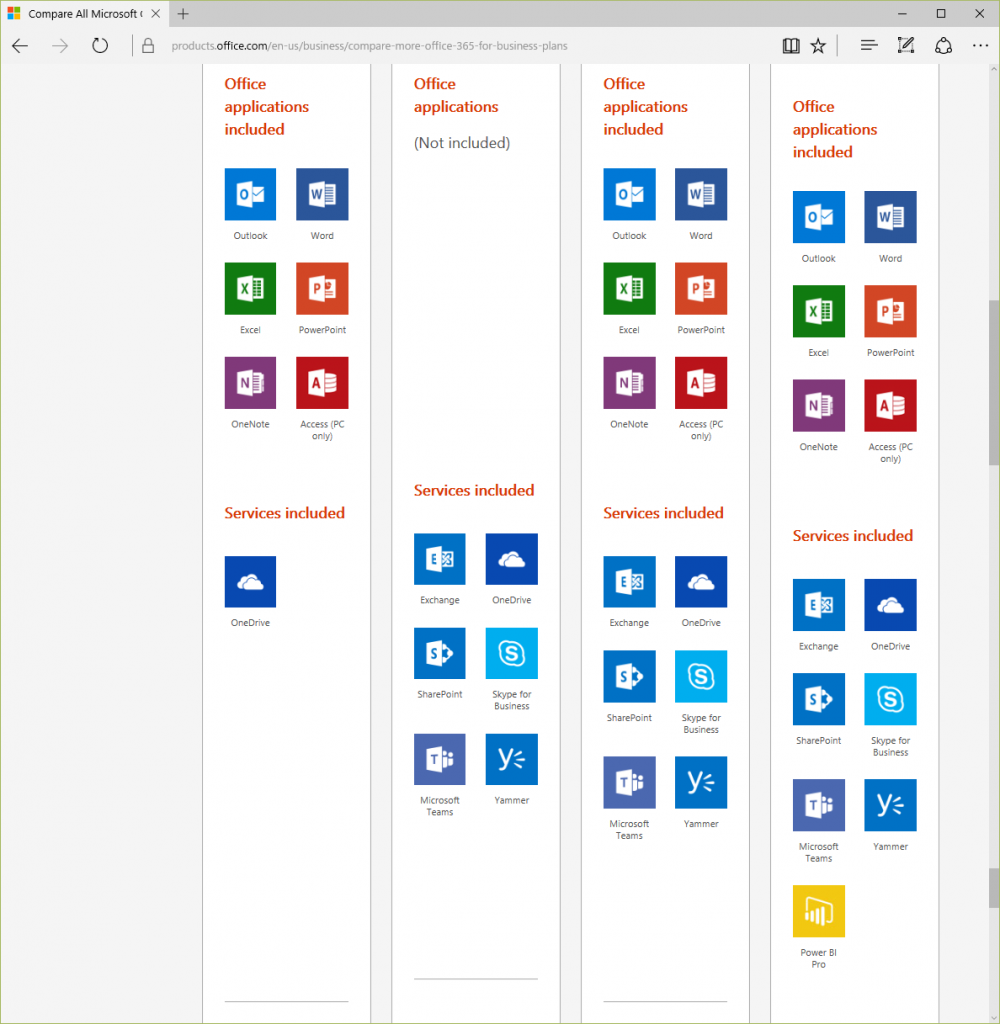Click Microsoft Teams icon in the second plan column

(x=440, y=759)
